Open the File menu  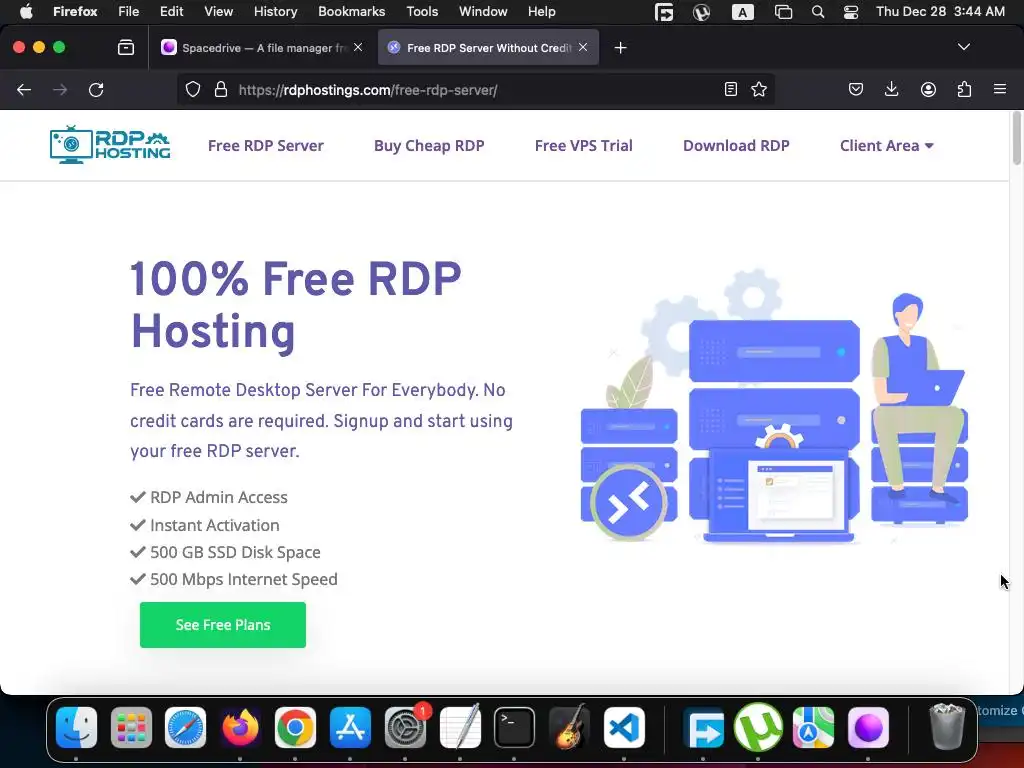click(x=129, y=12)
